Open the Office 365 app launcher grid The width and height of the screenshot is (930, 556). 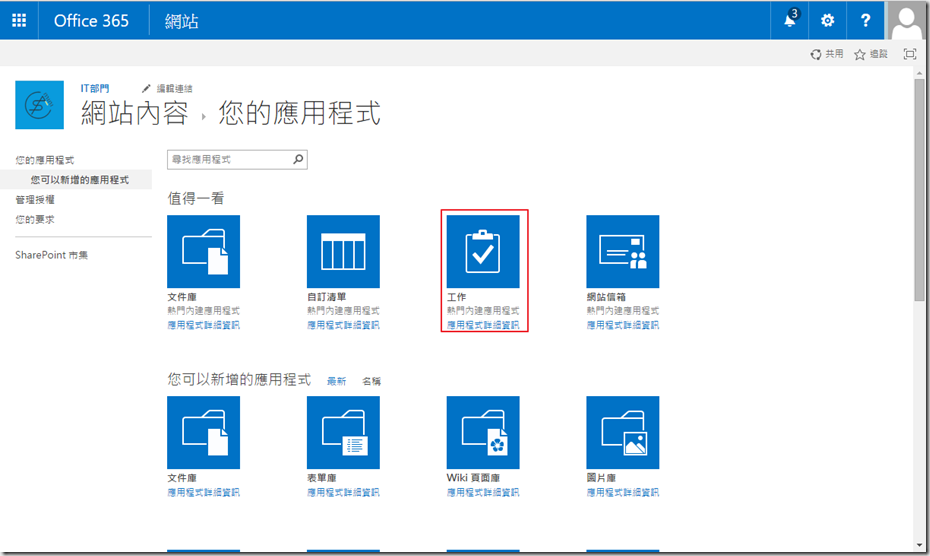pos(19,20)
